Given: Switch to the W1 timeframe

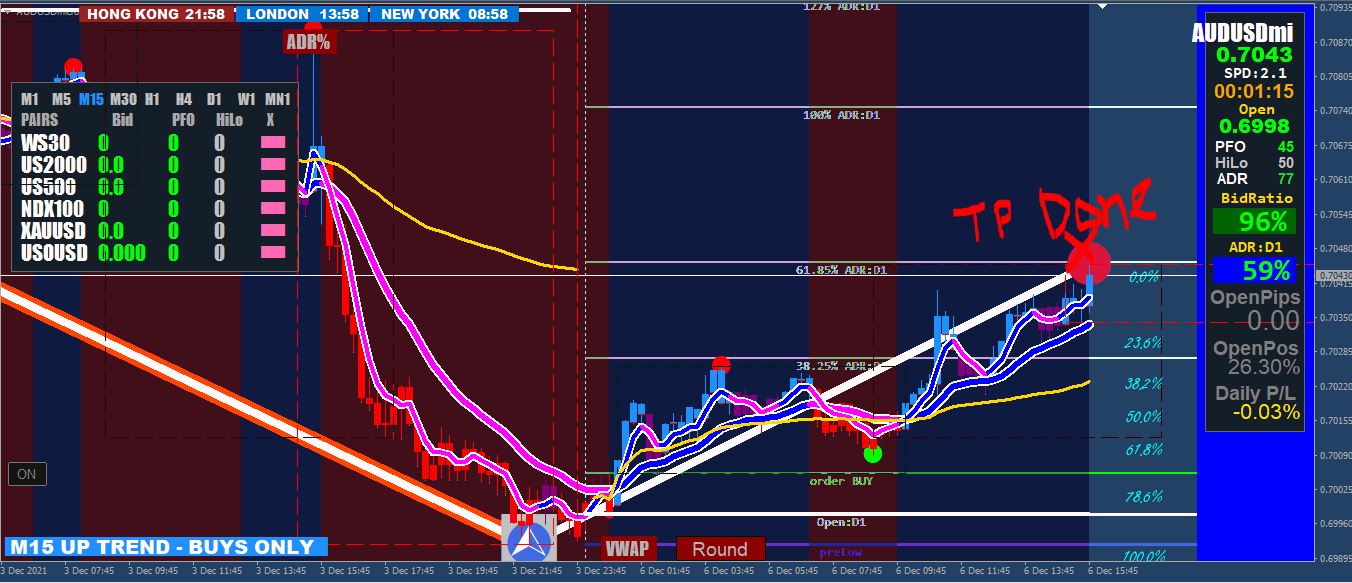Looking at the screenshot, I should (x=246, y=99).
